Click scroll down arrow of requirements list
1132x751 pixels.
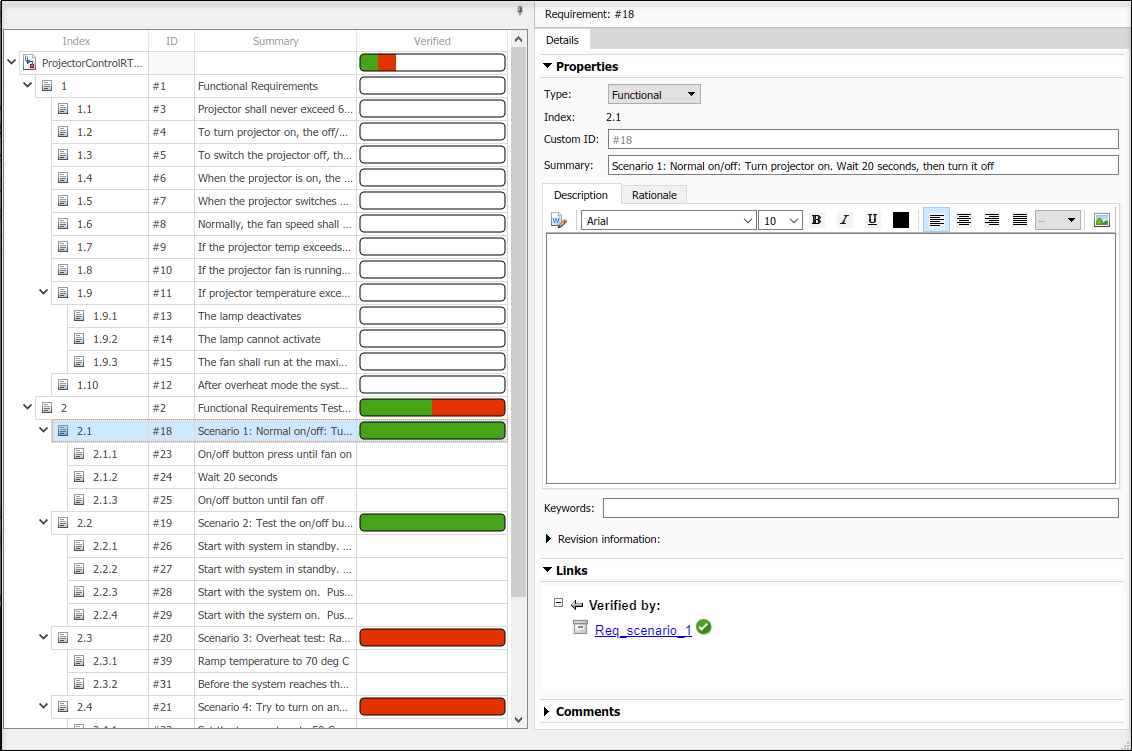tap(518, 719)
